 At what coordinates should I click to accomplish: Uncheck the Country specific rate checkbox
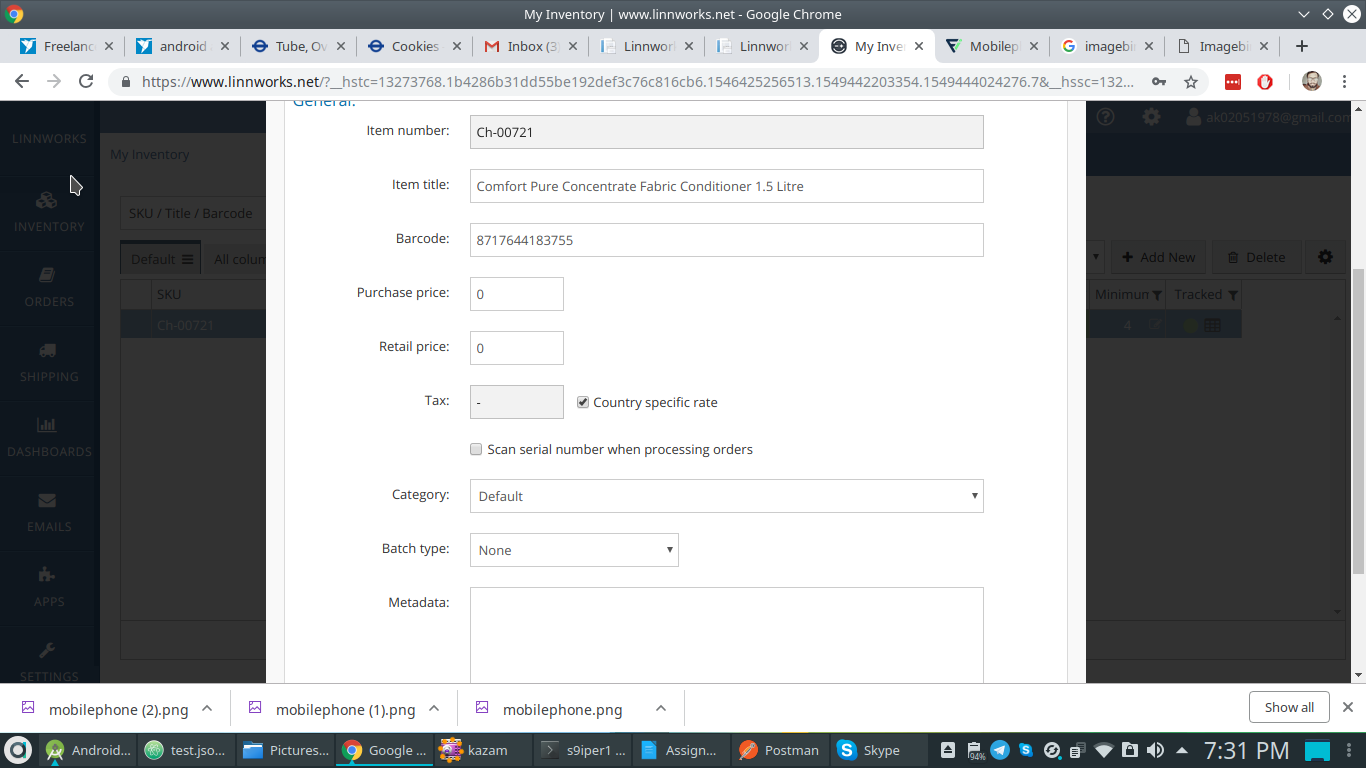(583, 402)
